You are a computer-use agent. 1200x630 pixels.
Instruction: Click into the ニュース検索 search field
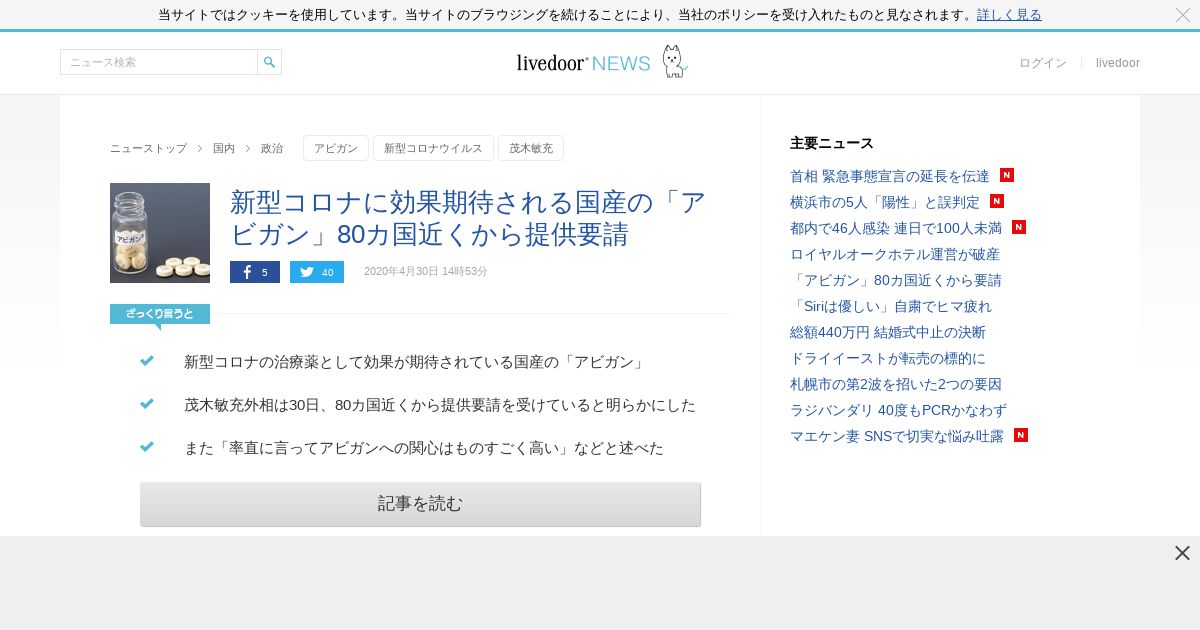[159, 62]
